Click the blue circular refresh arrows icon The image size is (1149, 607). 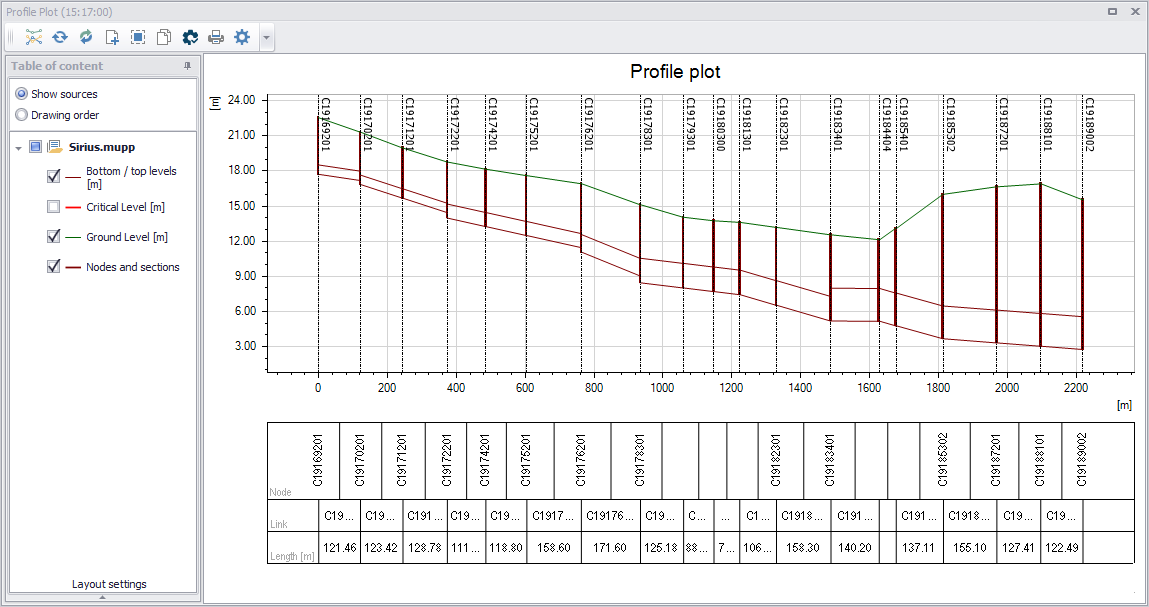(60, 37)
